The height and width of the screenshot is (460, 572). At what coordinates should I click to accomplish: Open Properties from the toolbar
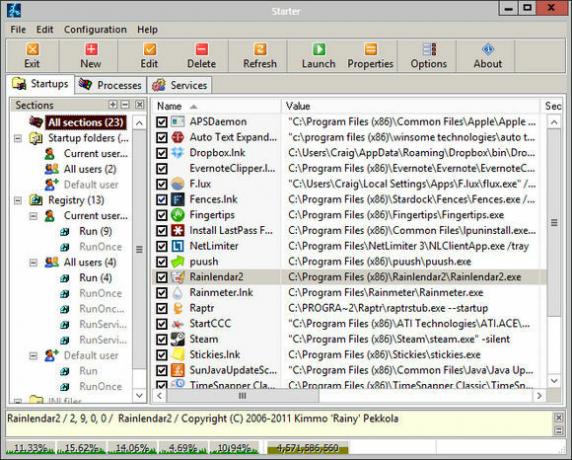click(370, 55)
